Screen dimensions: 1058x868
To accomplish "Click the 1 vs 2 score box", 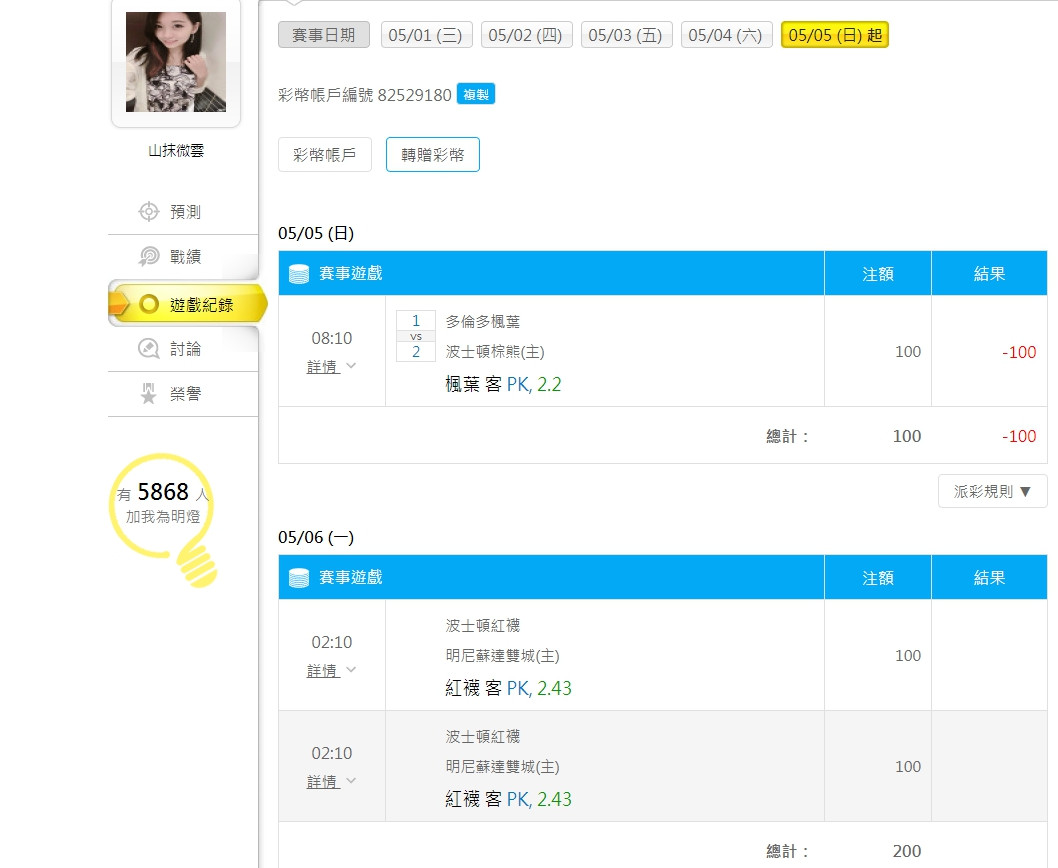I will coord(416,335).
